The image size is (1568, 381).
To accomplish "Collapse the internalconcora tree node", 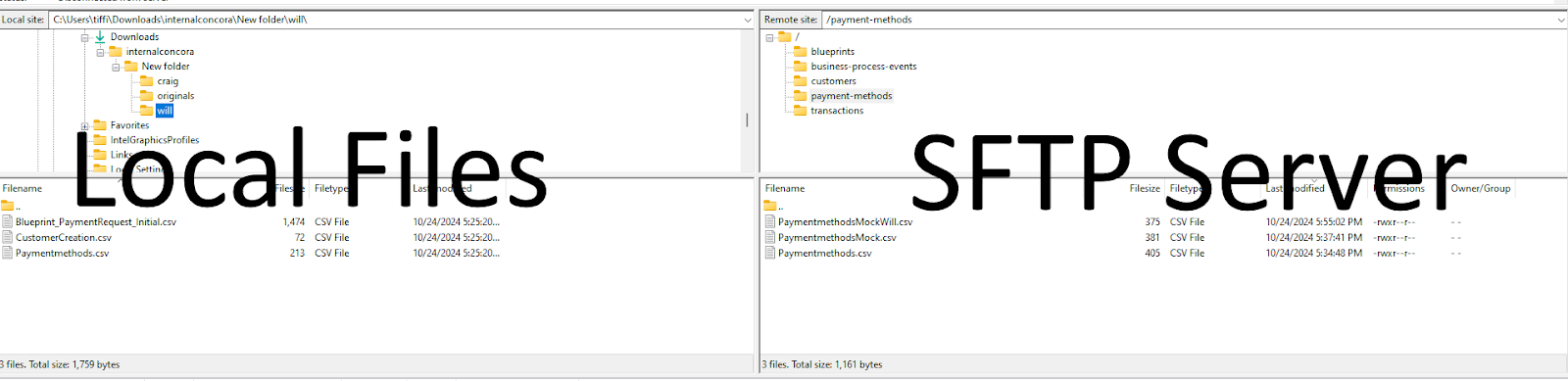I will click(100, 52).
